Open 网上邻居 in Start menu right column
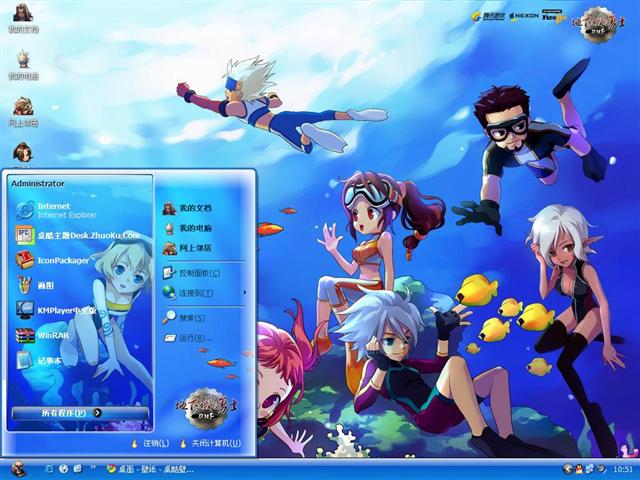Viewport: 640px width, 480px height. click(187, 248)
